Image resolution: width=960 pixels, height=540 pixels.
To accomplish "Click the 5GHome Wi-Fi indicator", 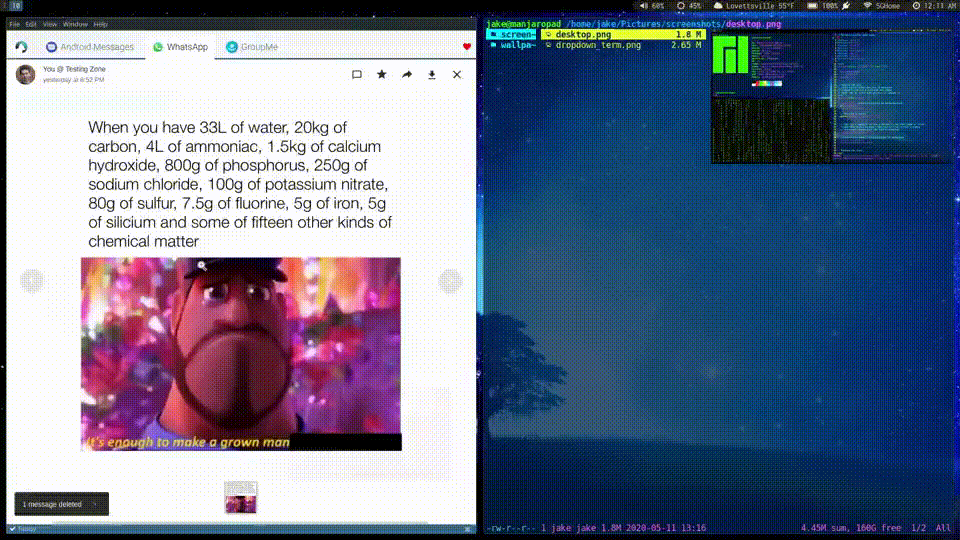I will coord(882,6).
